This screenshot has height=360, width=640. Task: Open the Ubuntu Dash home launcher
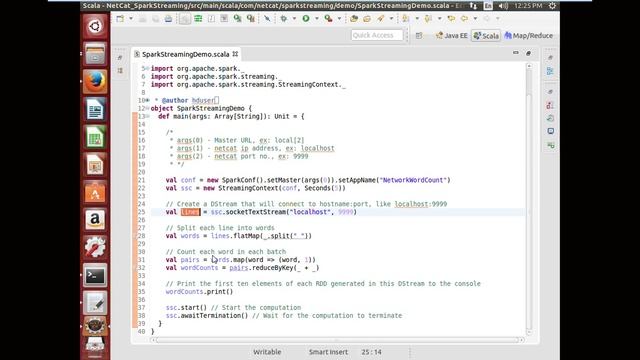tap(95, 26)
